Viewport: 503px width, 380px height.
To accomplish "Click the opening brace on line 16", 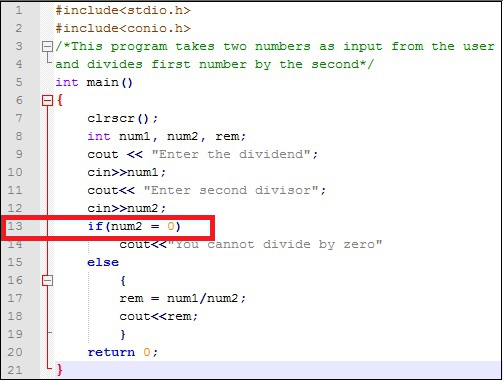I will click(123, 281).
